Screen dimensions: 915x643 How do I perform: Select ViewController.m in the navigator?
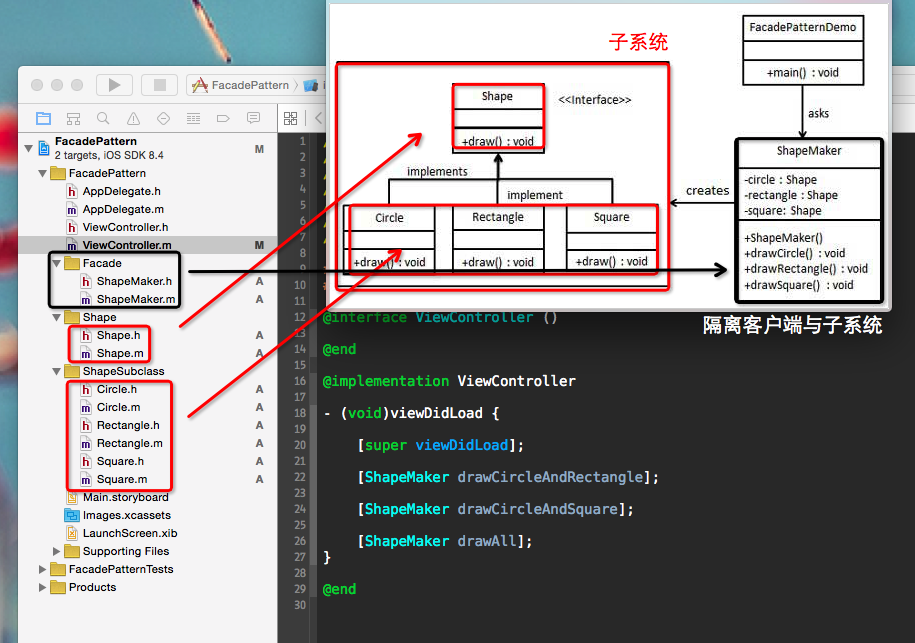point(147,245)
